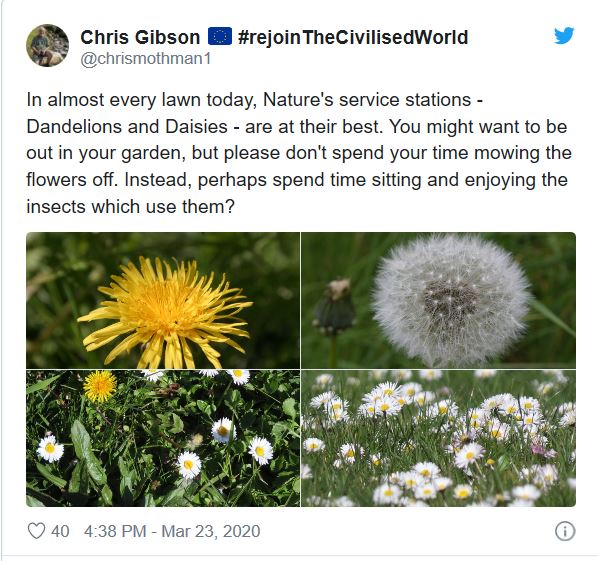Open the Chris Gibson display name
This screenshot has width=598, height=561.
click(140, 37)
